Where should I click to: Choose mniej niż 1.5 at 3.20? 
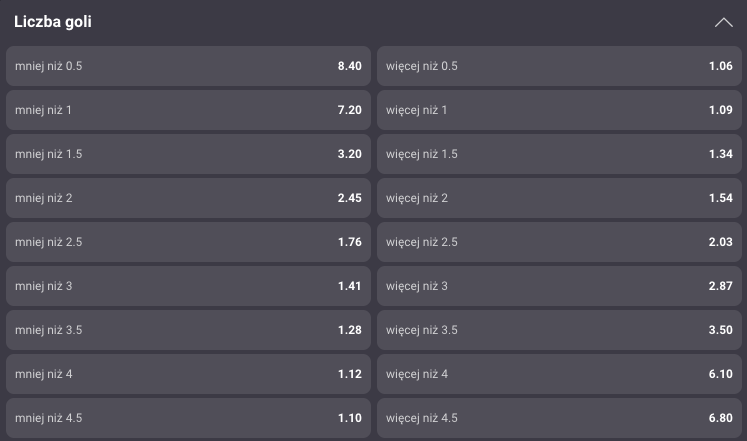pyautogui.click(x=188, y=154)
